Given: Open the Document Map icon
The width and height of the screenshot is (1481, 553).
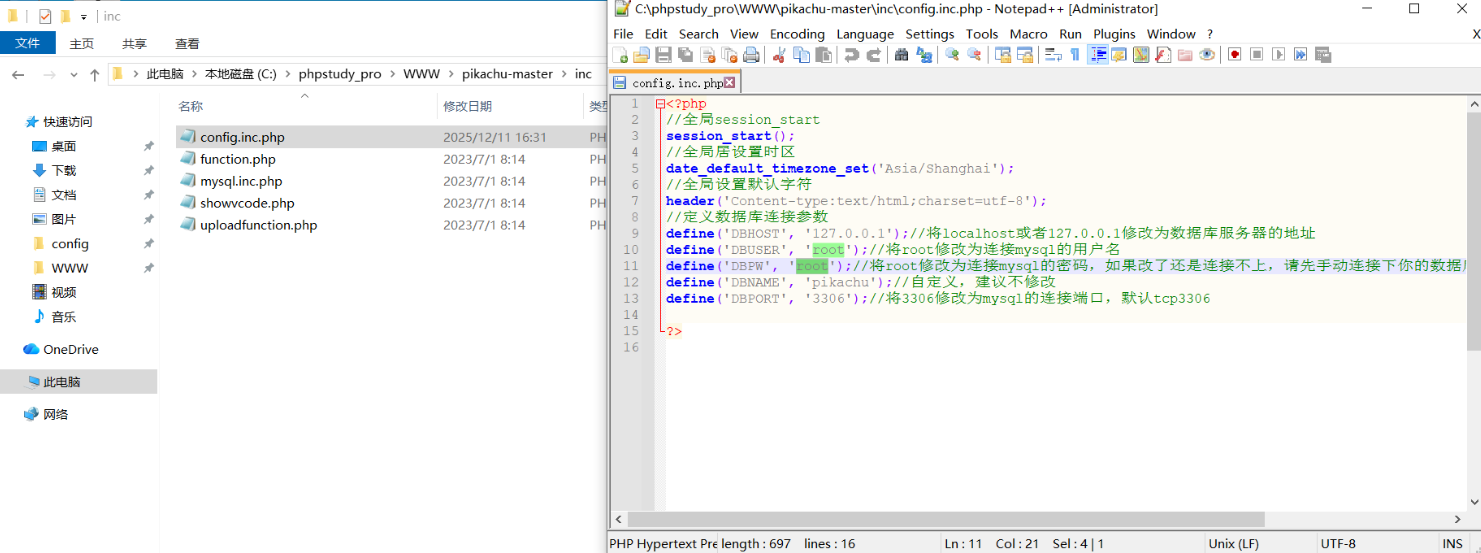Looking at the screenshot, I should pyautogui.click(x=1141, y=55).
